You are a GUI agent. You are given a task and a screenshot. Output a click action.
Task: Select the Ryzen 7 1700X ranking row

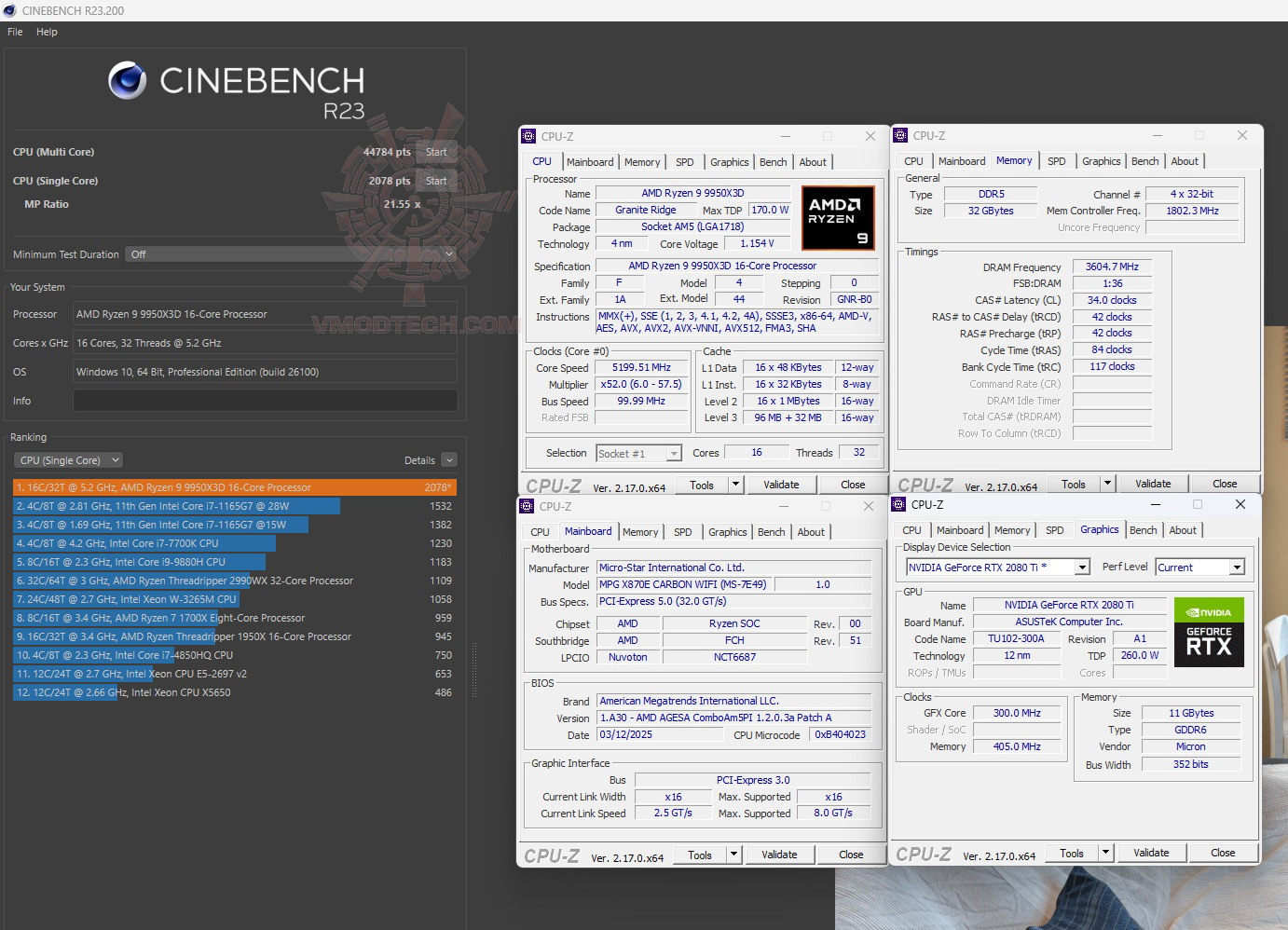(235, 618)
